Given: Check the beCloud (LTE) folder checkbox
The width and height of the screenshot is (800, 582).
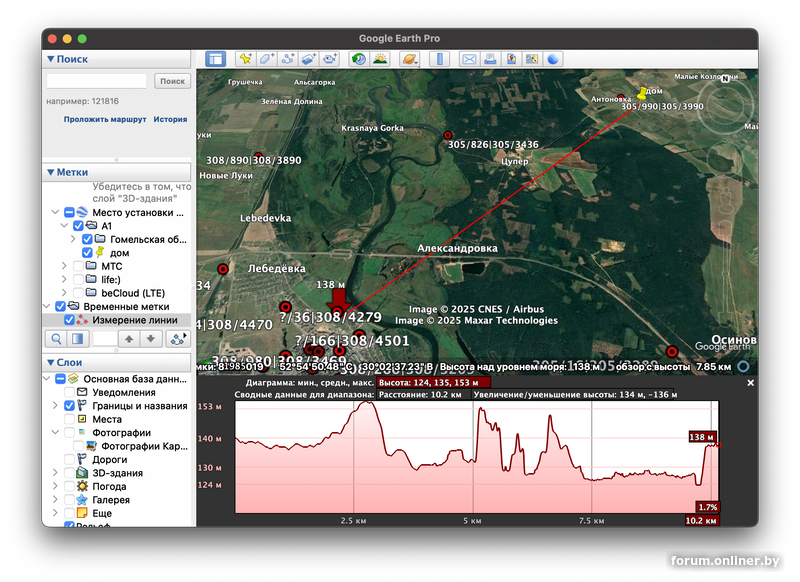Looking at the screenshot, I should point(78,293).
